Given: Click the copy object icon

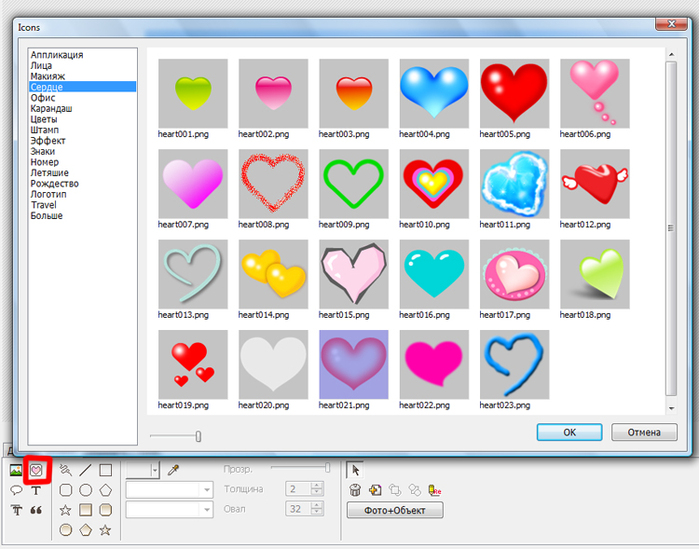Looking at the screenshot, I should (375, 490).
